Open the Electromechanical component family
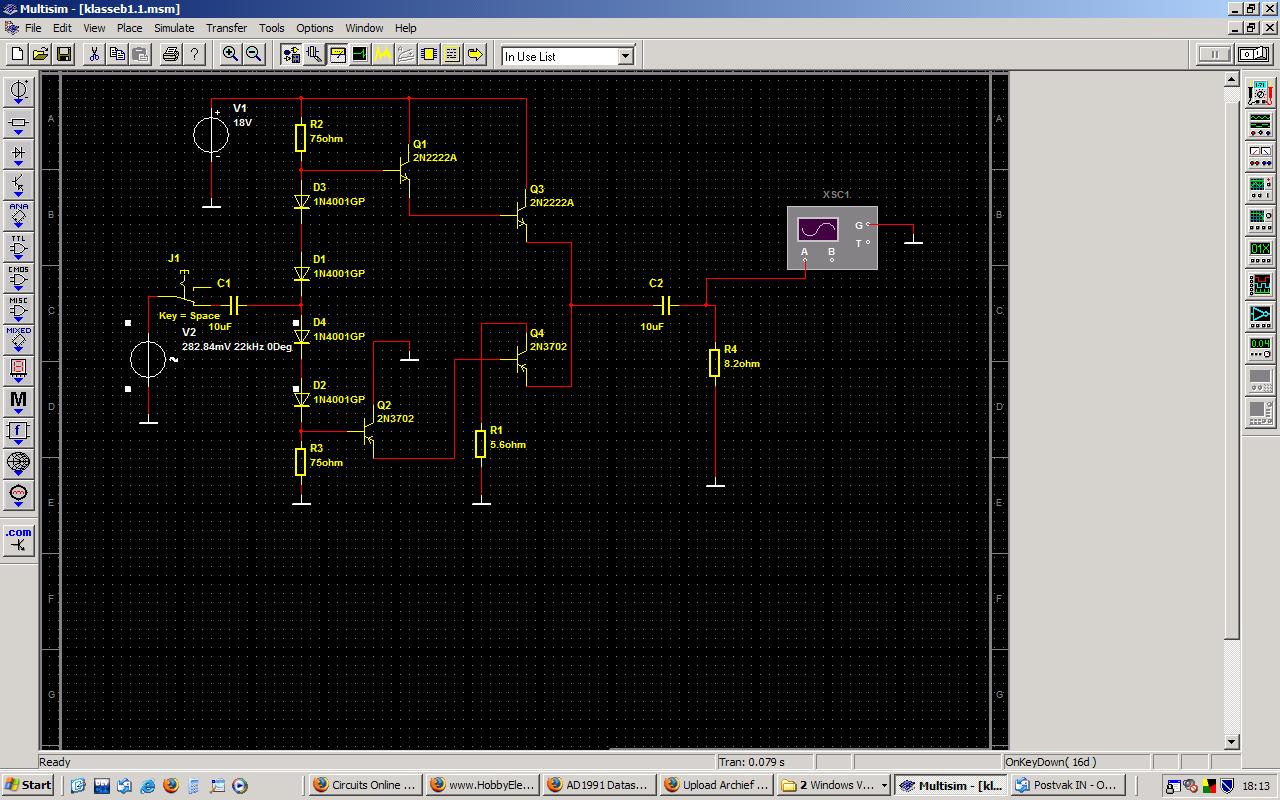 19,495
